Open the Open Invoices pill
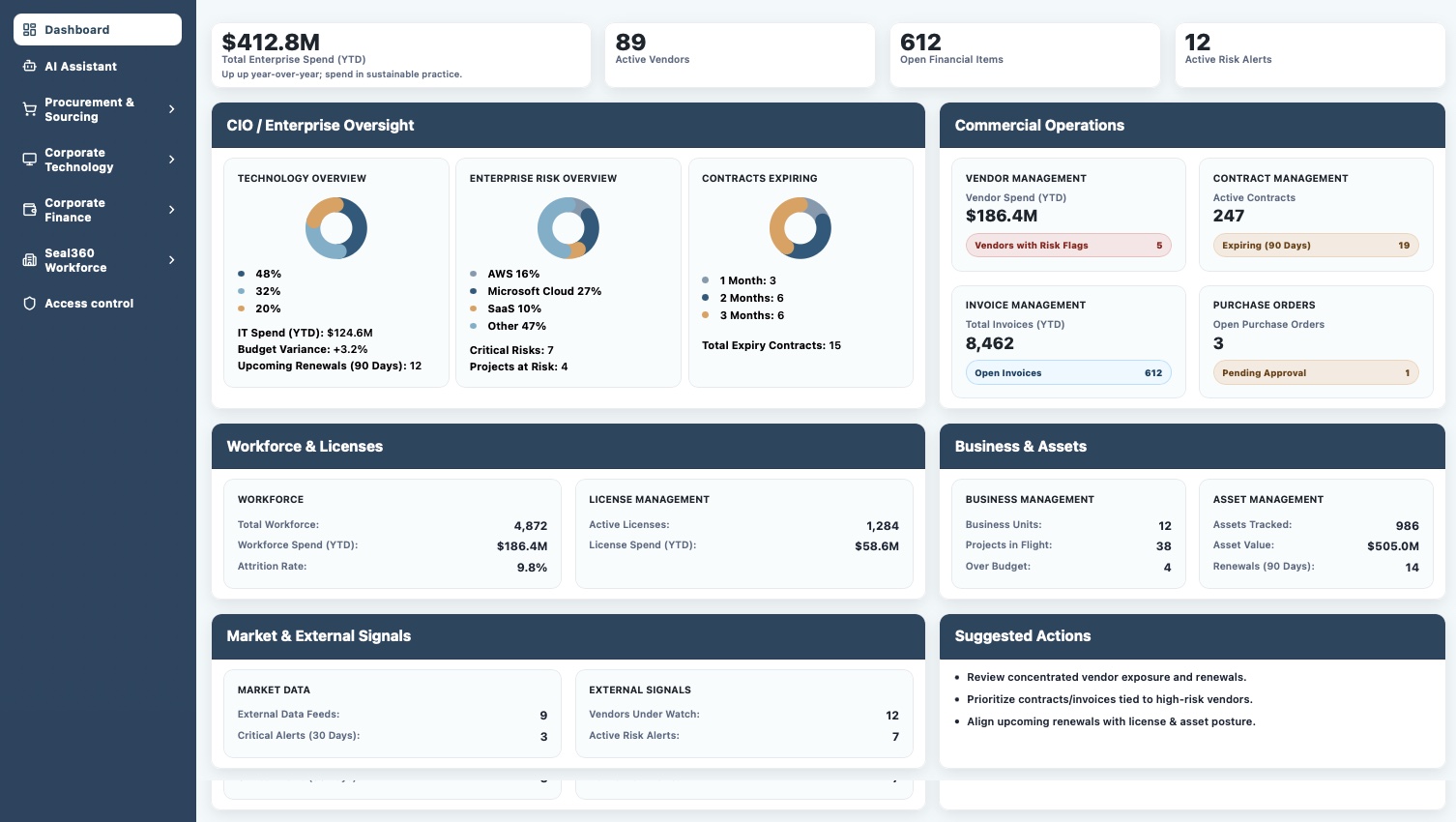Screen dimensions: 1456x822 pyautogui.click(x=1068, y=373)
